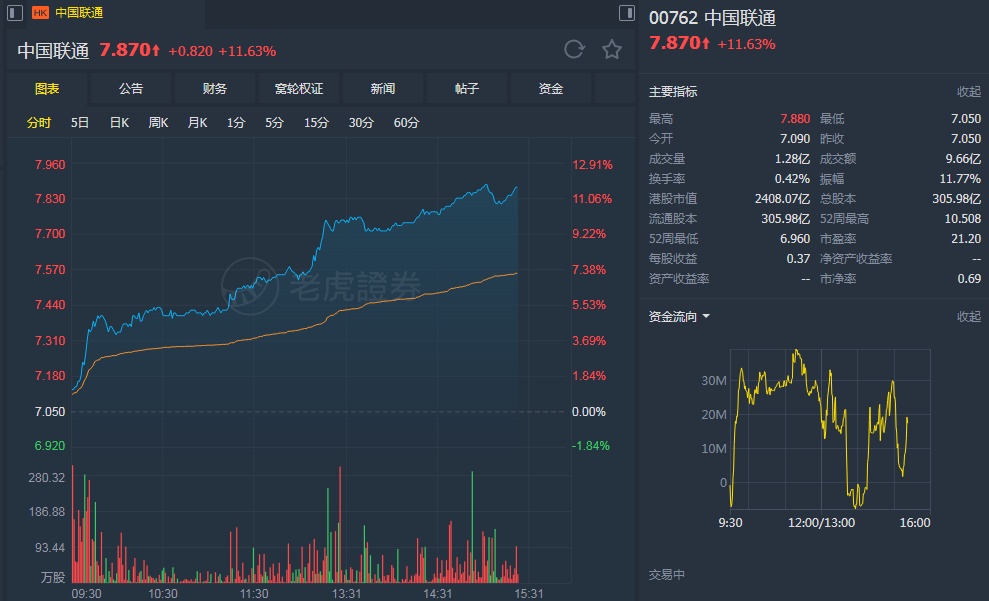
Task: Click the HK market badge icon
Action: pos(40,13)
